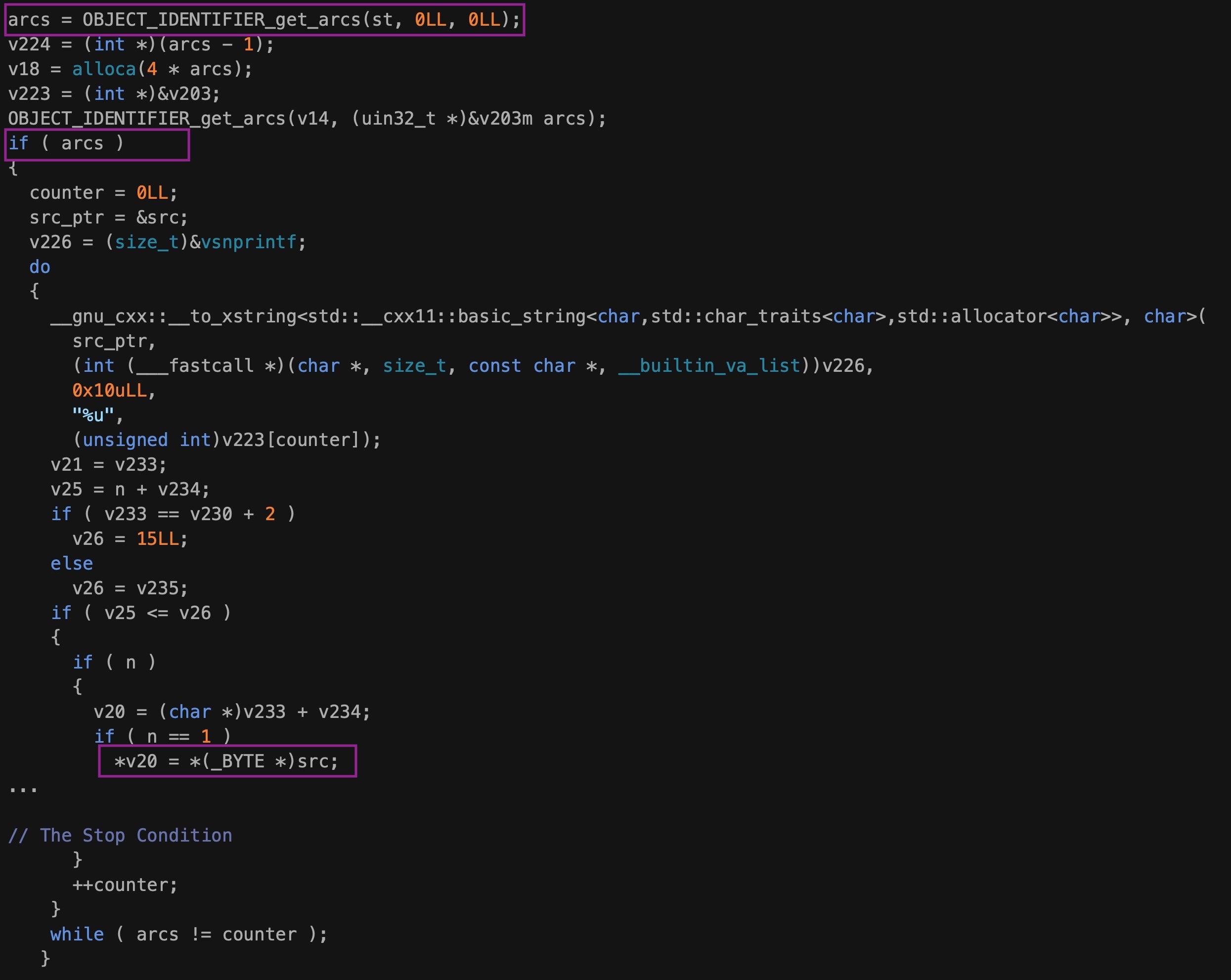This screenshot has height=980, width=1231.
Task: Click the '++counter;' statement
Action: coord(125,885)
